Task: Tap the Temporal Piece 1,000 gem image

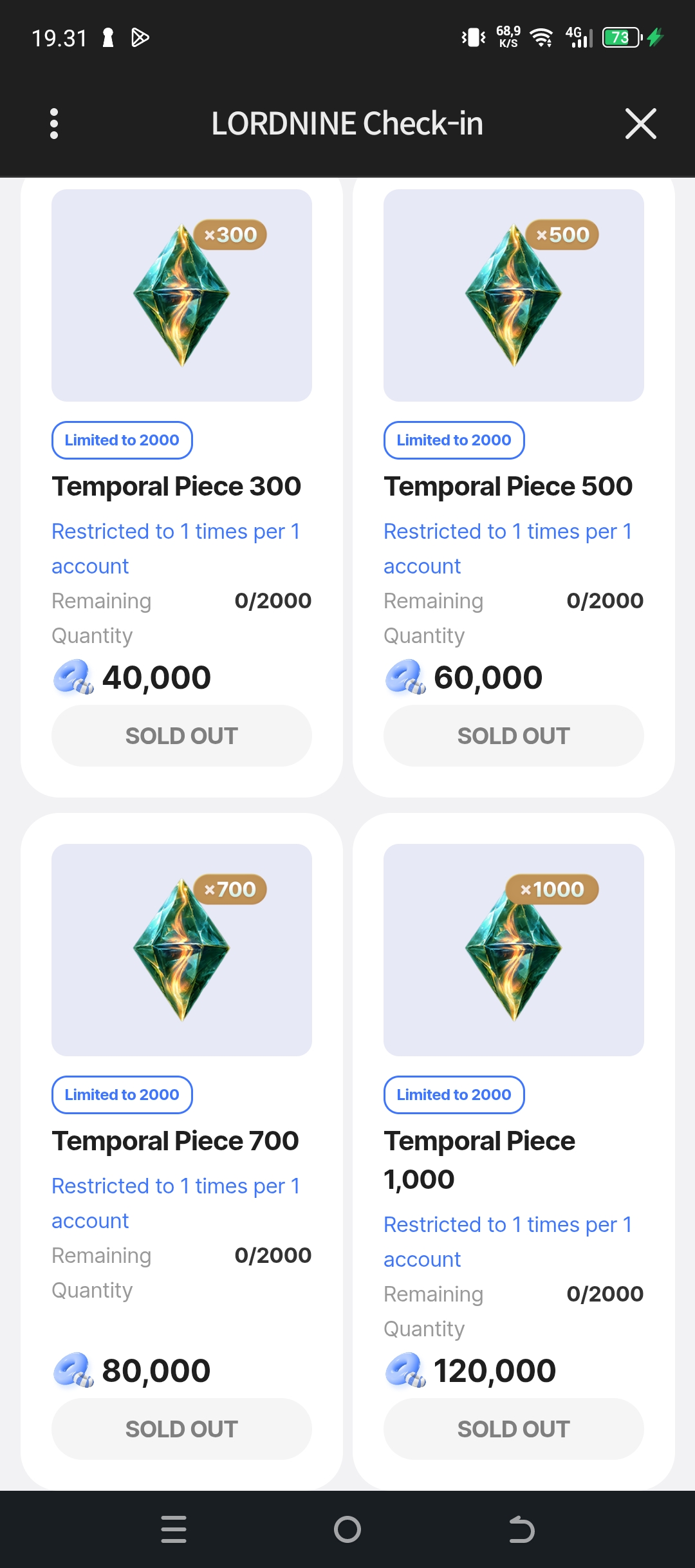Action: [x=514, y=950]
